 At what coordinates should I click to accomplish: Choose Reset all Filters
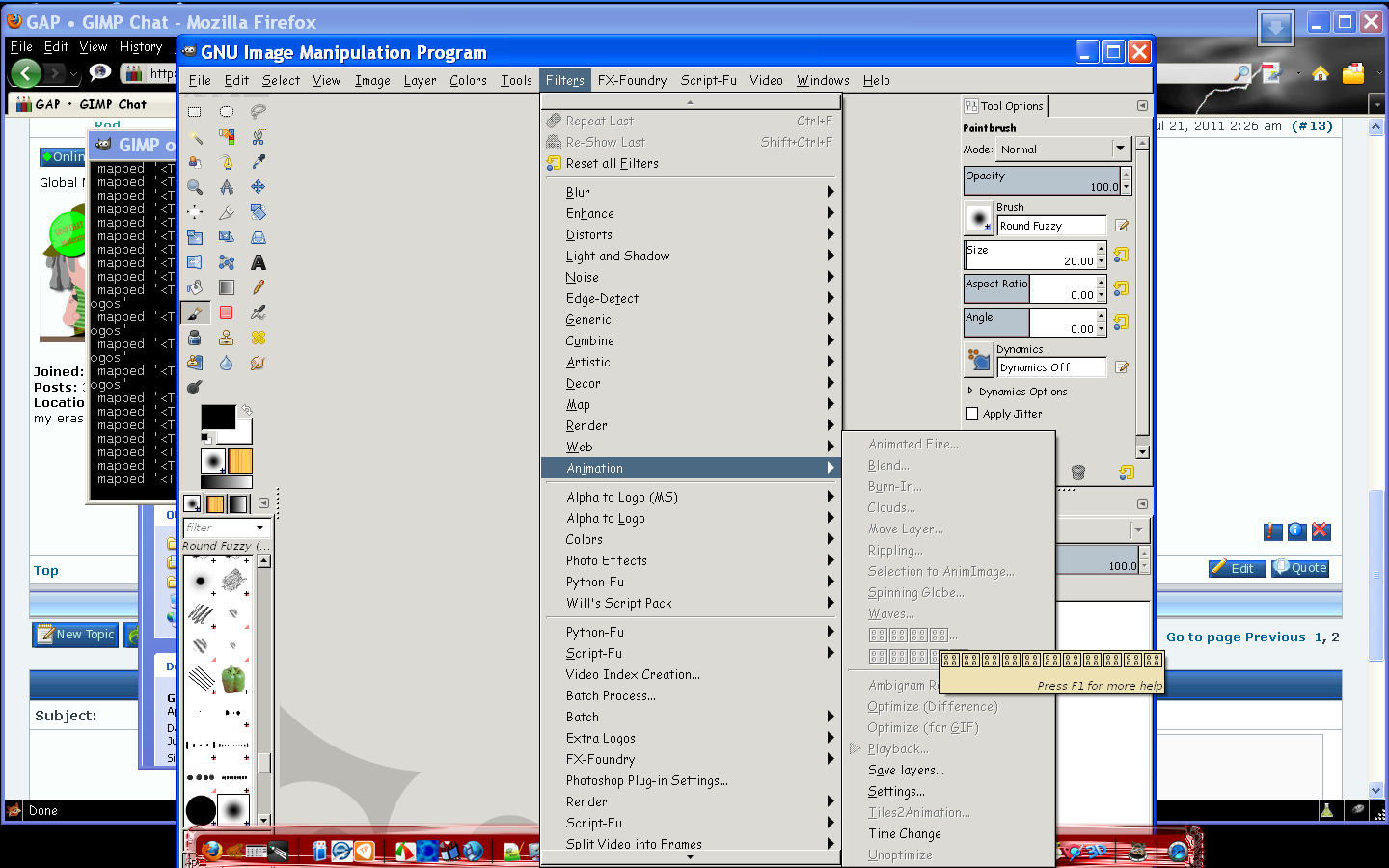(689, 163)
